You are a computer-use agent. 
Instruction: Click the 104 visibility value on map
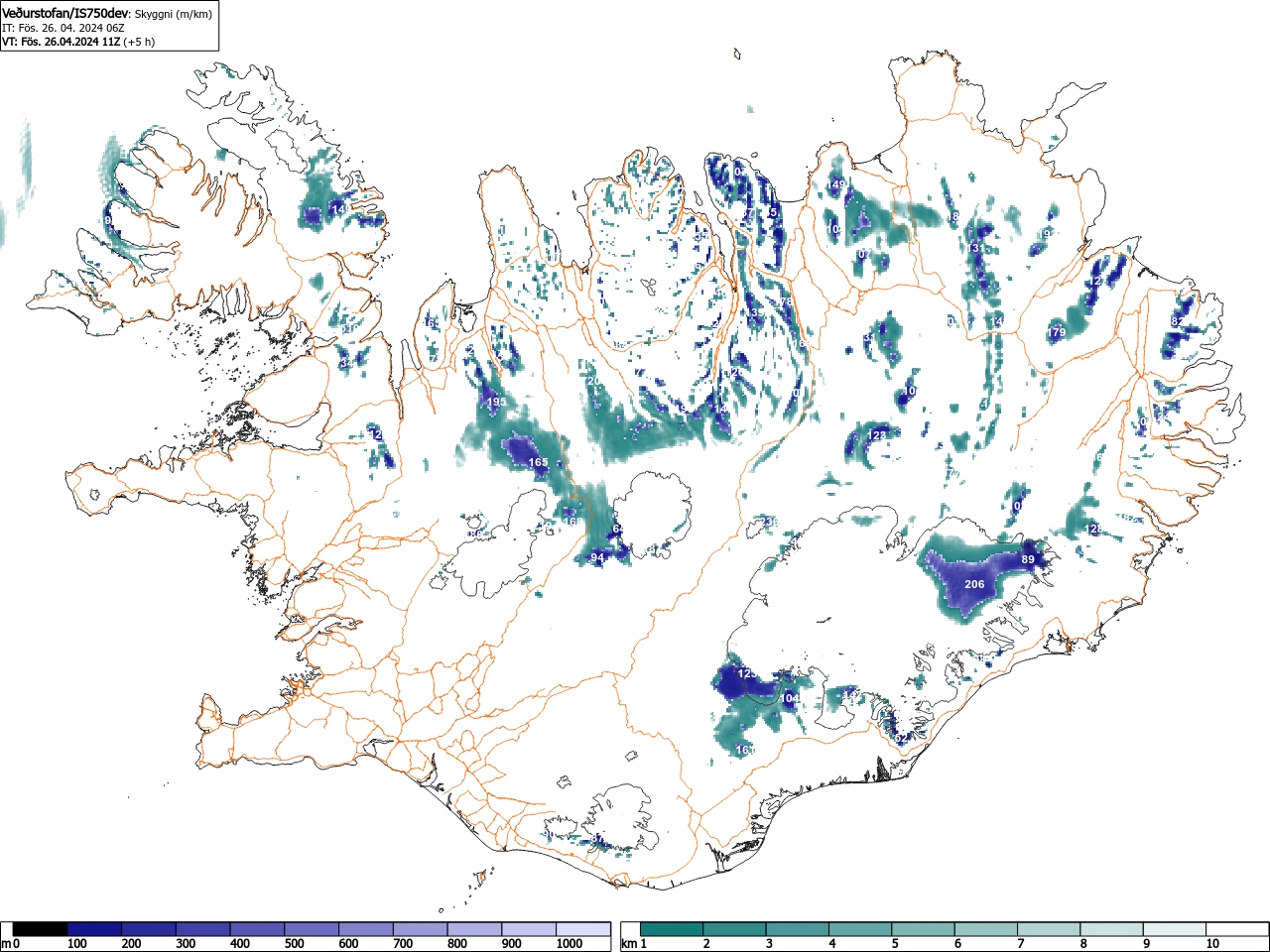(790, 699)
